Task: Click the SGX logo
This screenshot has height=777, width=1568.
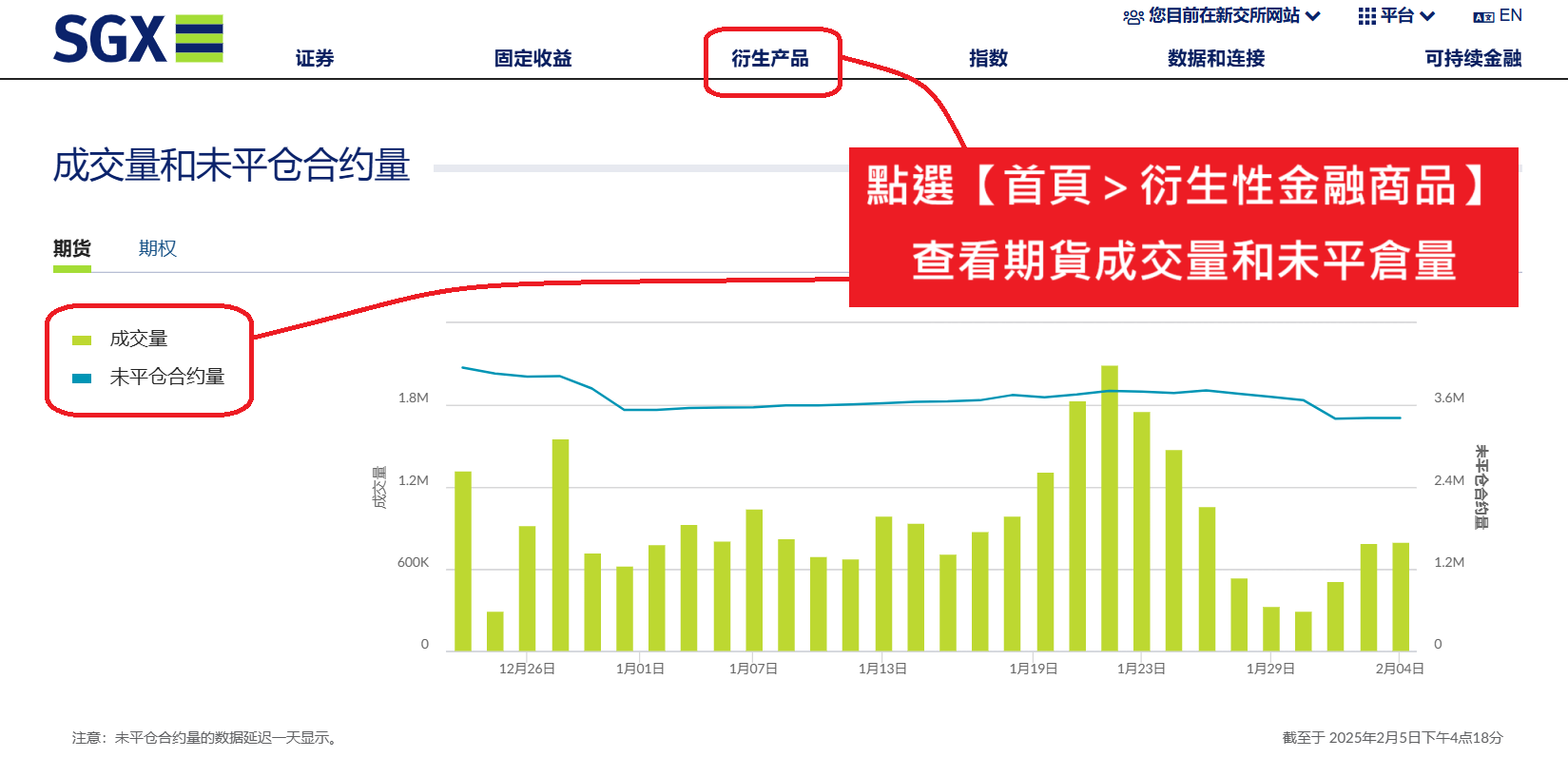Action: [138, 39]
